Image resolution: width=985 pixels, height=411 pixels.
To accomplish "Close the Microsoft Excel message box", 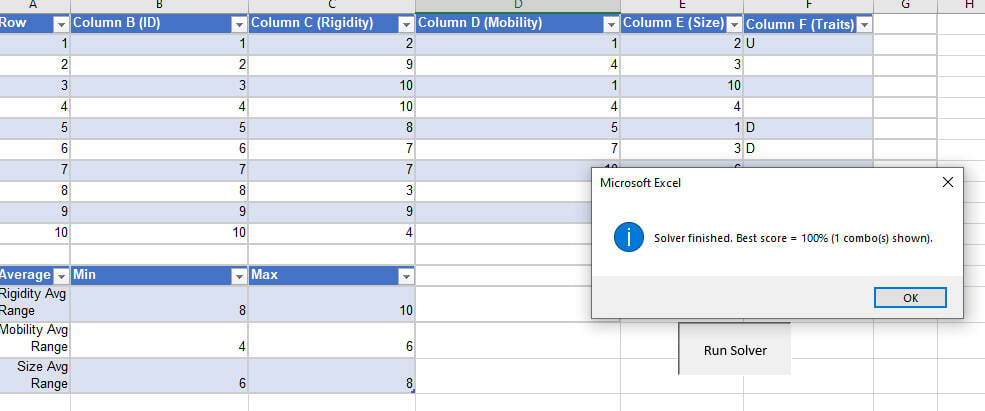I will 947,182.
